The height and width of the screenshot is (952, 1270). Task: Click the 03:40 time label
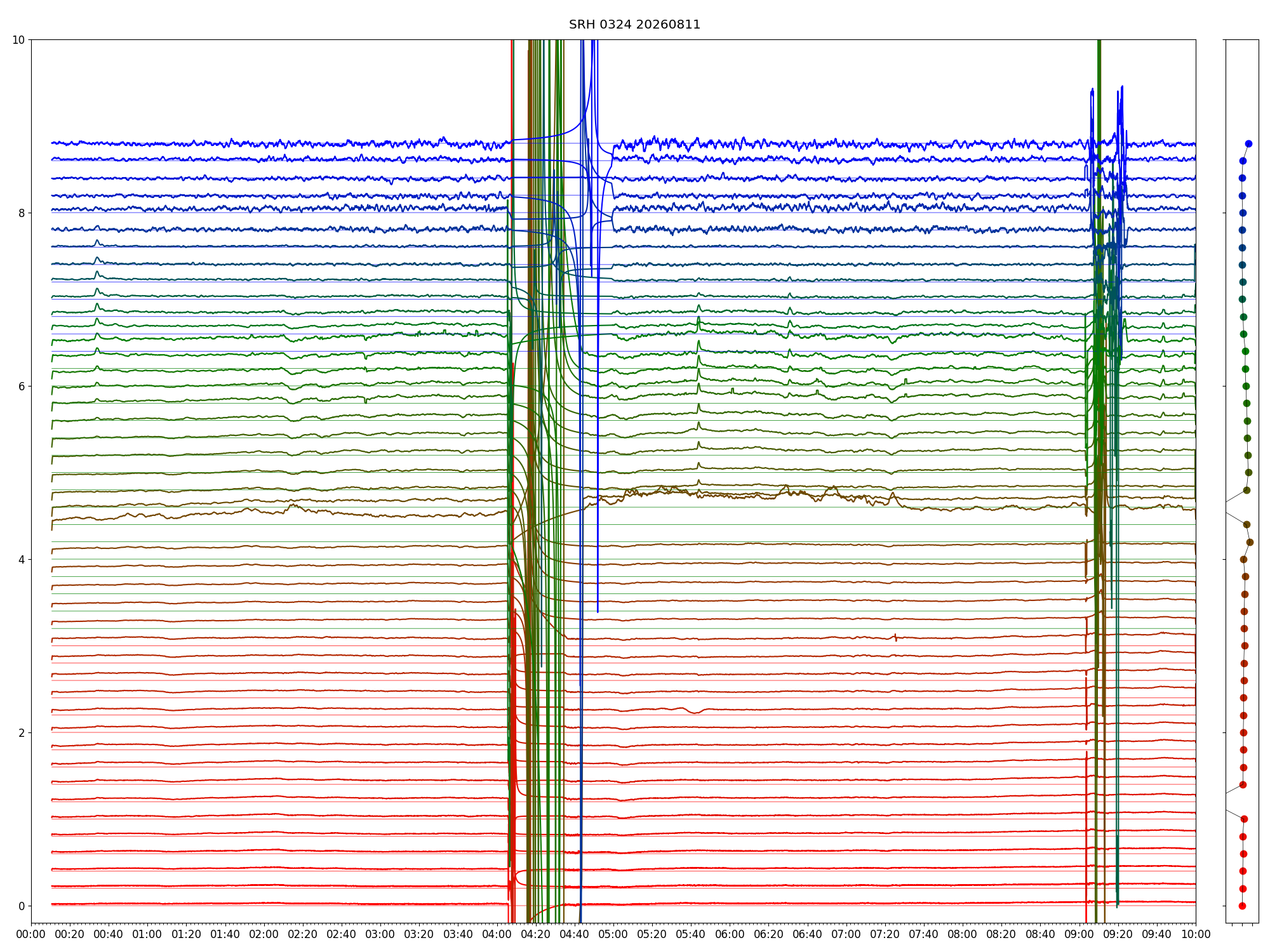tap(458, 934)
